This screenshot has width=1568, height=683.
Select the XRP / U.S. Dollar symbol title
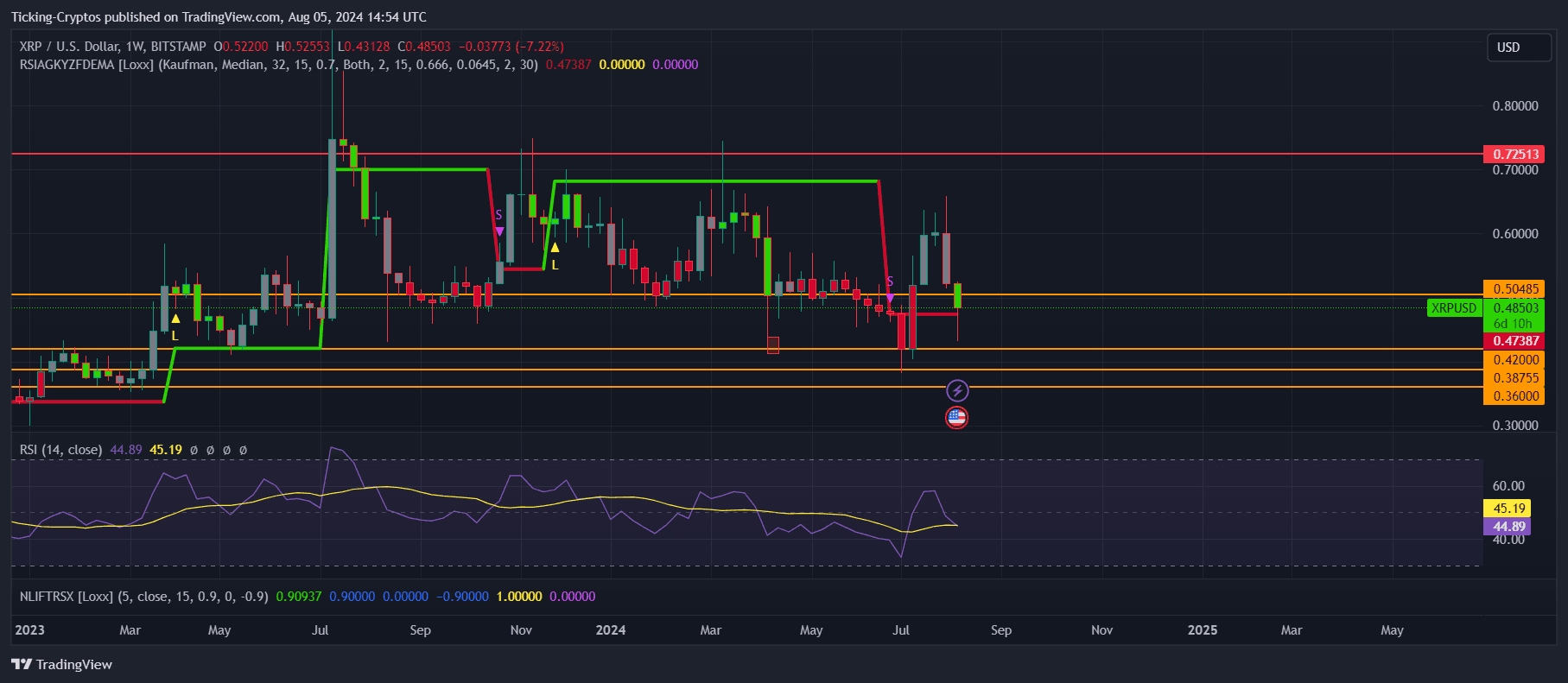pos(112,47)
